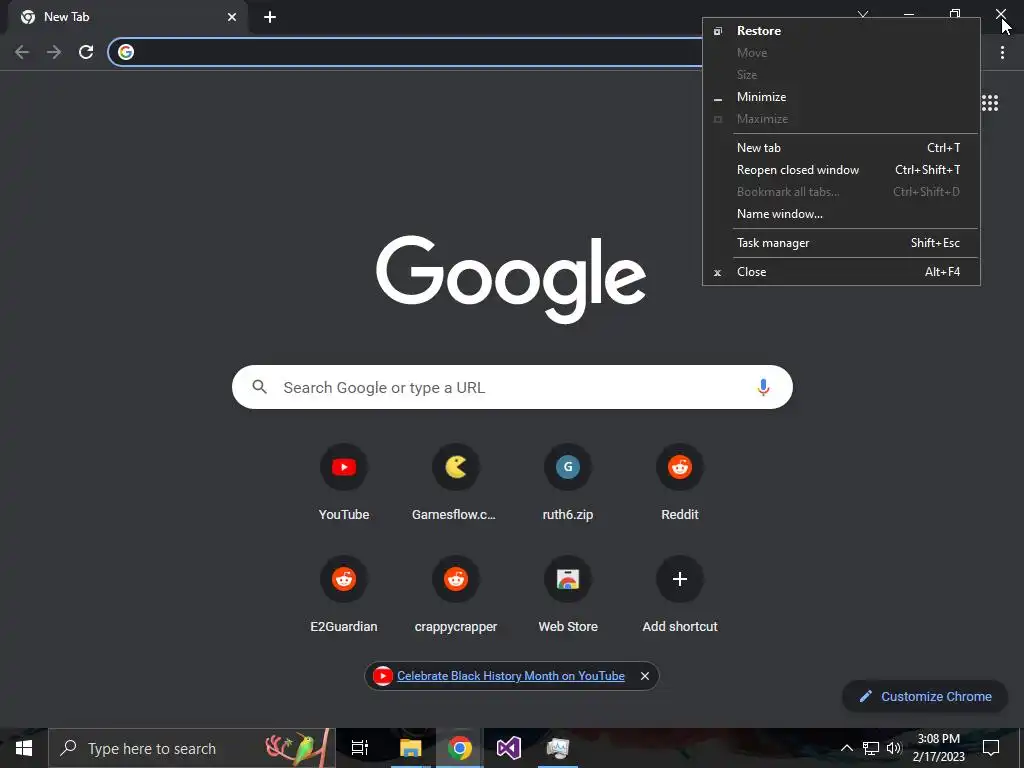Open the Google apps grid
This screenshot has height=768, width=1024.
click(990, 103)
